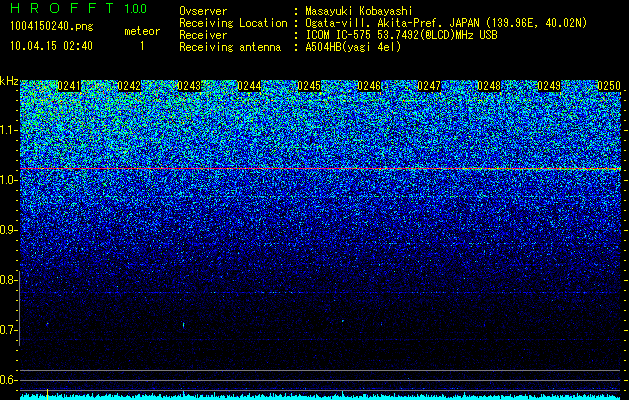Click the 0.9 kHz axis label
Image resolution: width=629 pixels, height=400 pixels.
pos(8,230)
